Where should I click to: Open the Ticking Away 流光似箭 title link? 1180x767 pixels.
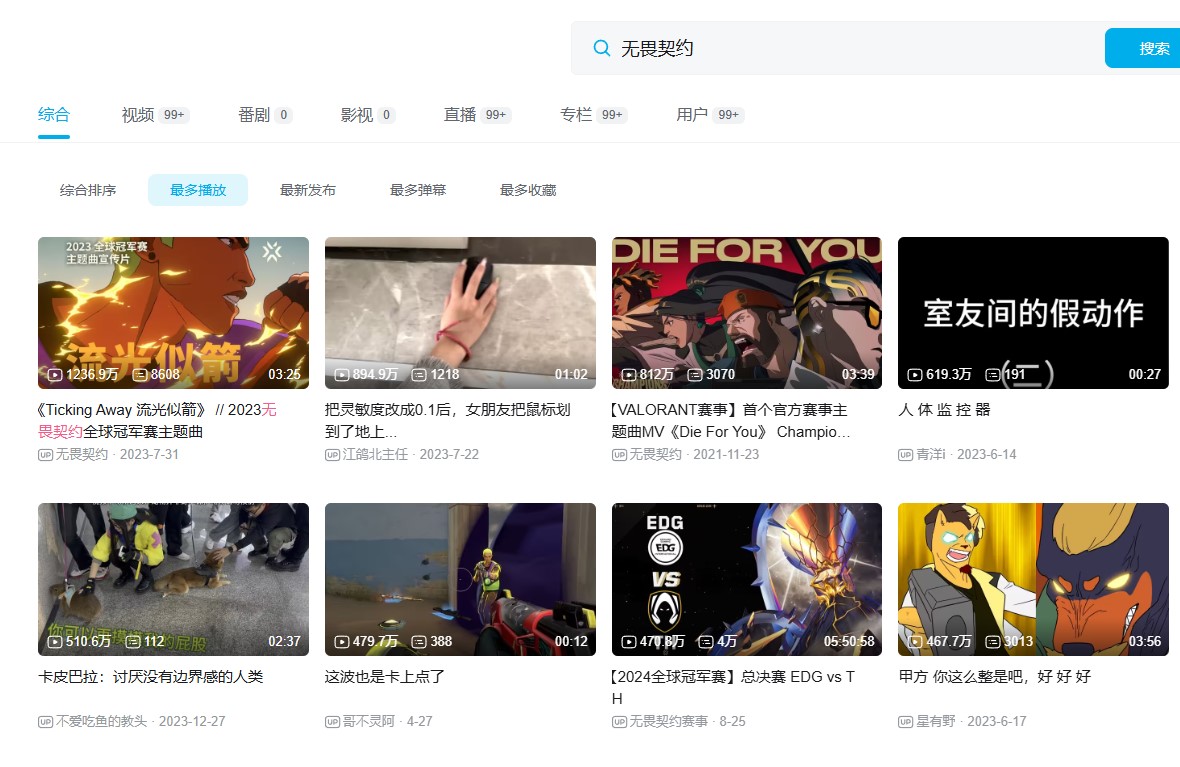[157, 421]
